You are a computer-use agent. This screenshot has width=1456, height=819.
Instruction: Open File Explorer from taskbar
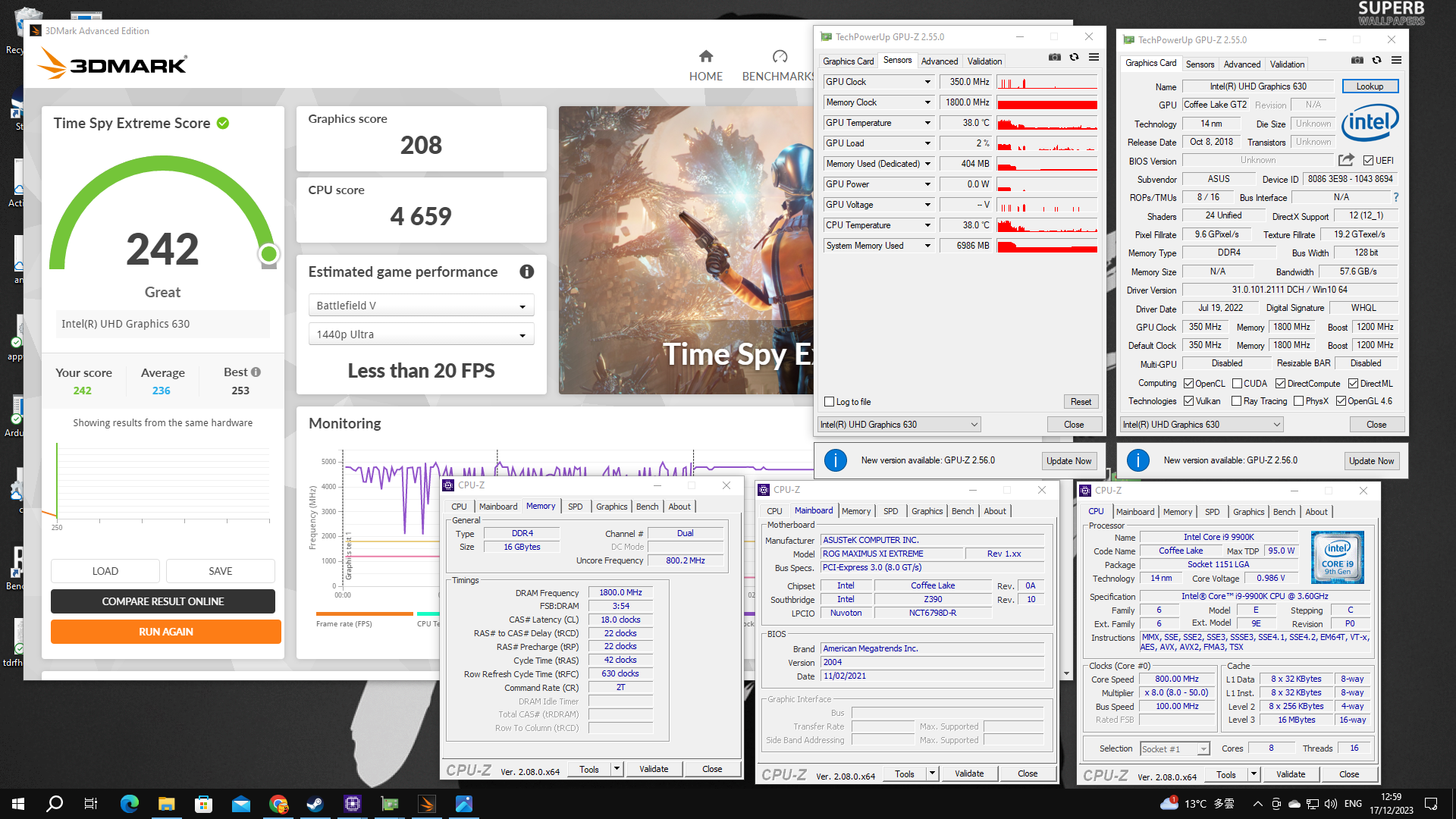click(x=167, y=804)
